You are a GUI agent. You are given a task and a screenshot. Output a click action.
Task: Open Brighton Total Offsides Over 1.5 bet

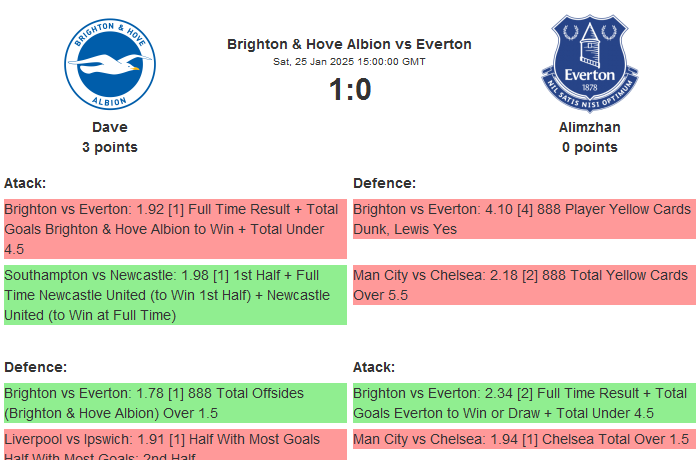click(x=175, y=403)
